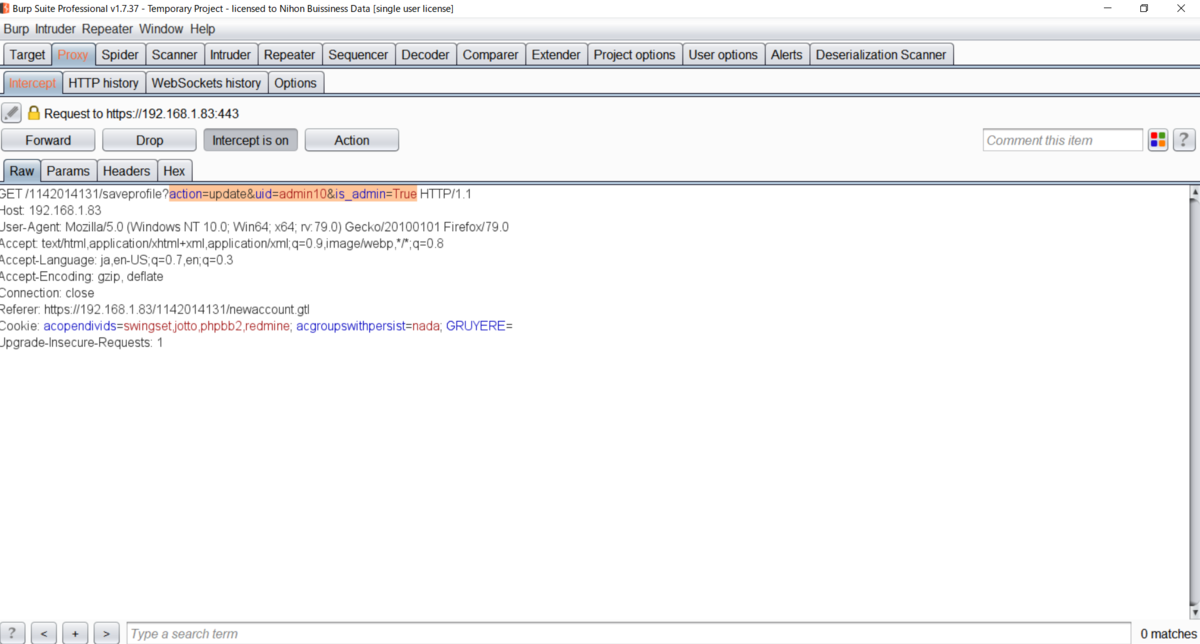The width and height of the screenshot is (1200, 644).
Task: Switch to the Intruder main tab
Action: coord(231,54)
